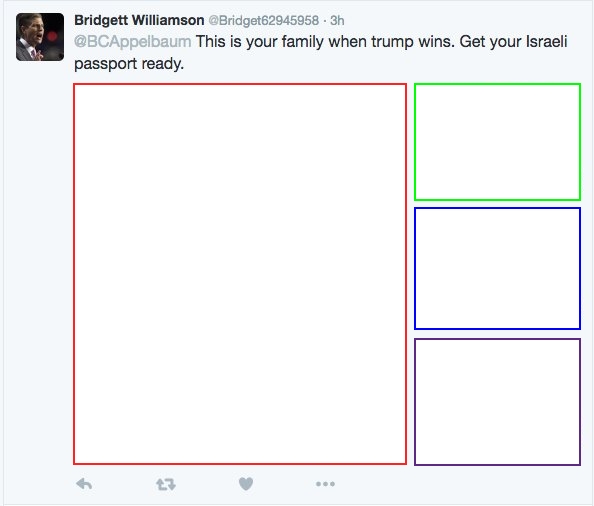Open the large red-bordered image
The image size is (594, 506).
[x=240, y=274]
